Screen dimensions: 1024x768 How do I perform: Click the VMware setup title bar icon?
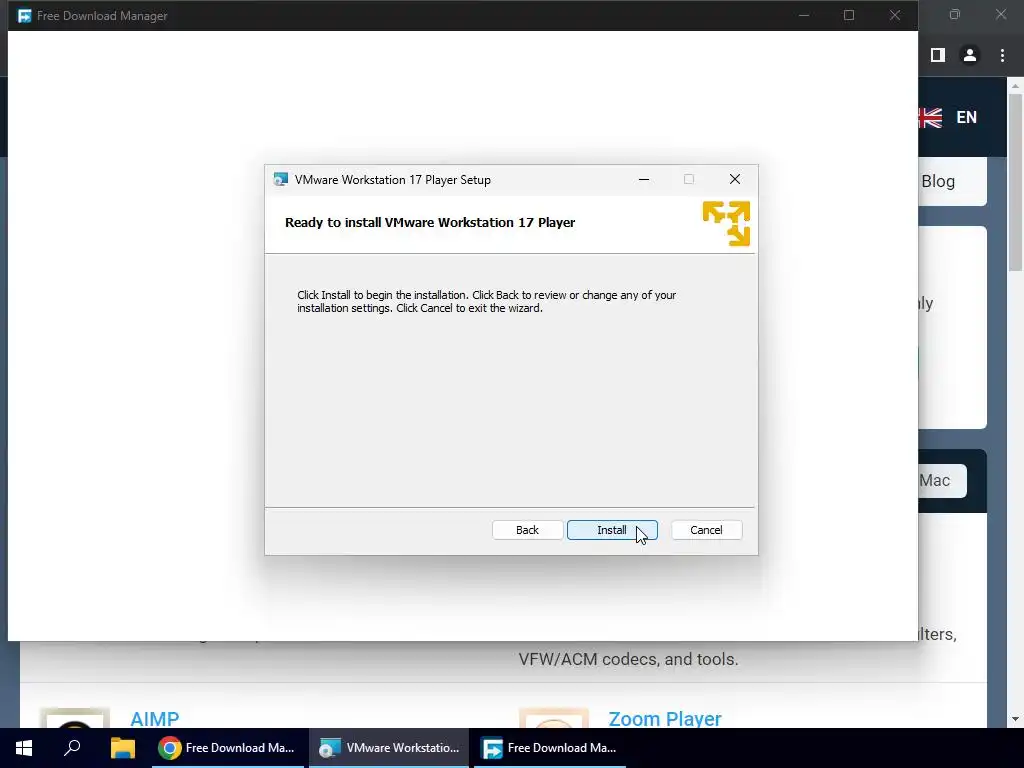pyautogui.click(x=281, y=180)
